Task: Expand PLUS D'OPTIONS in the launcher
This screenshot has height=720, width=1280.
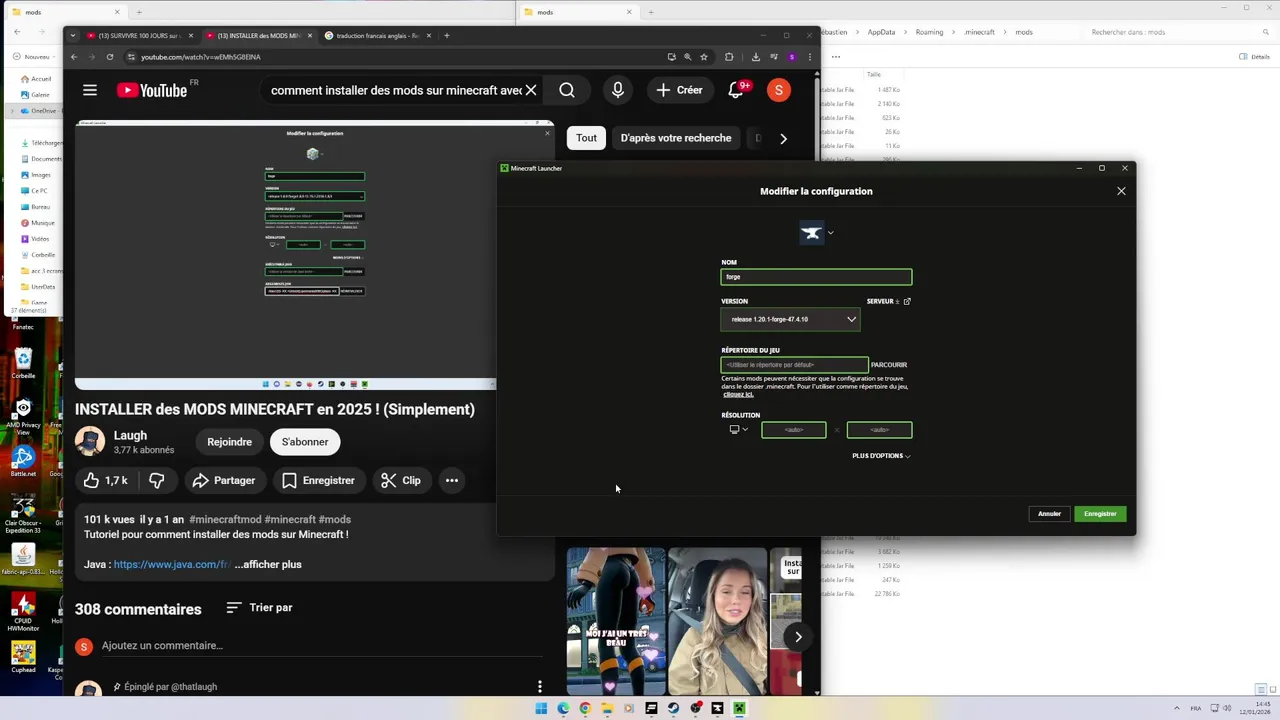Action: (x=881, y=456)
